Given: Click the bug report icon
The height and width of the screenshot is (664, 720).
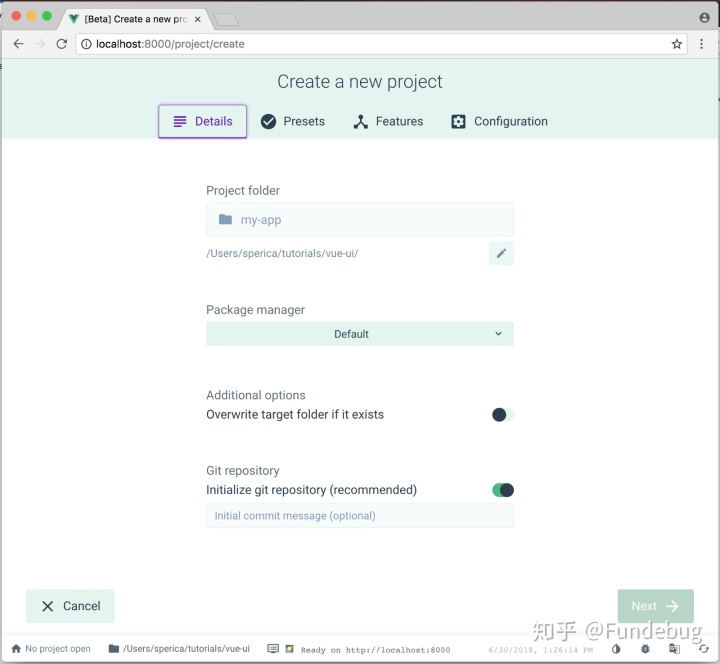Looking at the screenshot, I should pyautogui.click(x=645, y=649).
